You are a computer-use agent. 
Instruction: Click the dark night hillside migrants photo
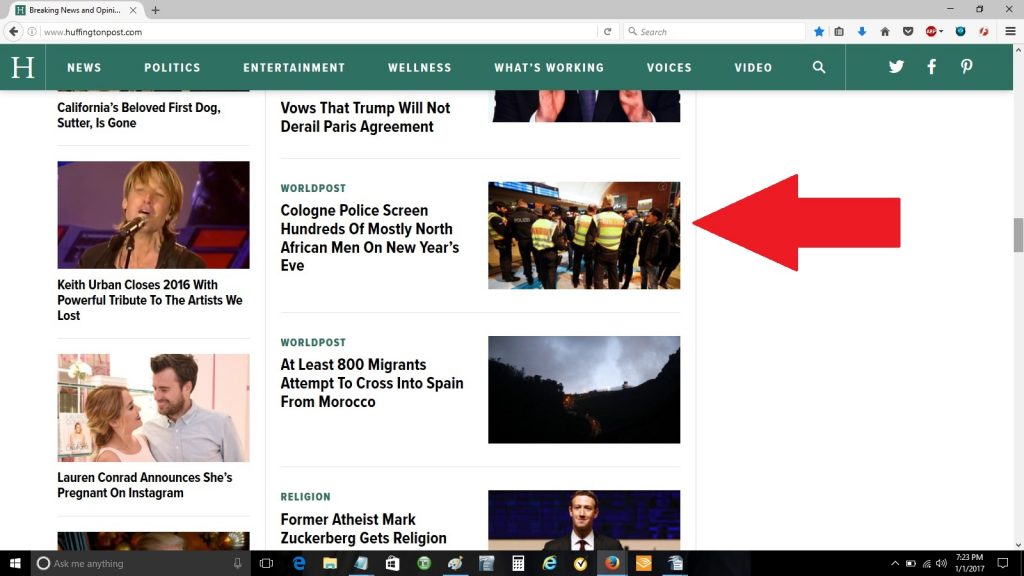[584, 390]
